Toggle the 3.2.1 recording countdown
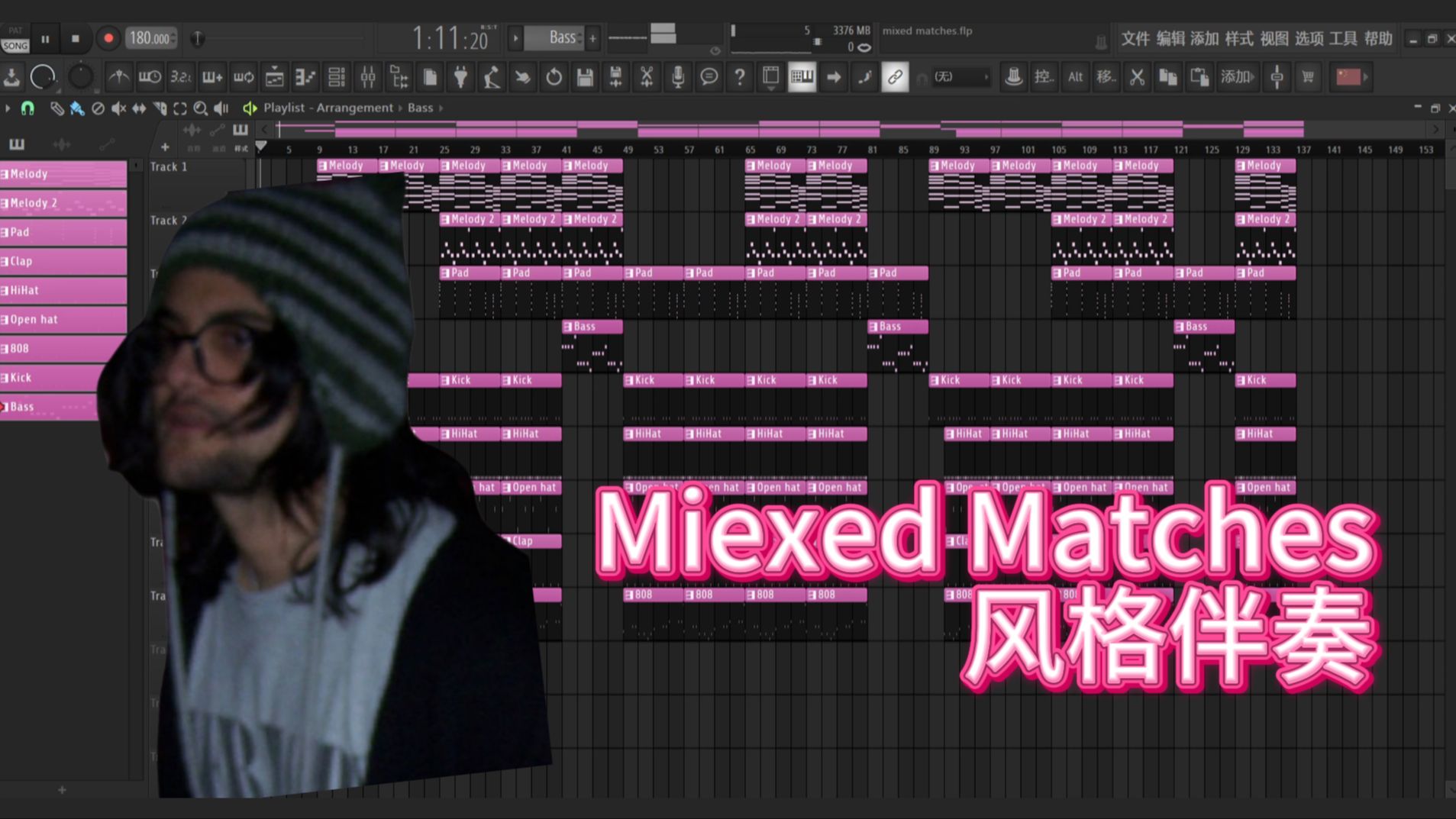 [181, 76]
